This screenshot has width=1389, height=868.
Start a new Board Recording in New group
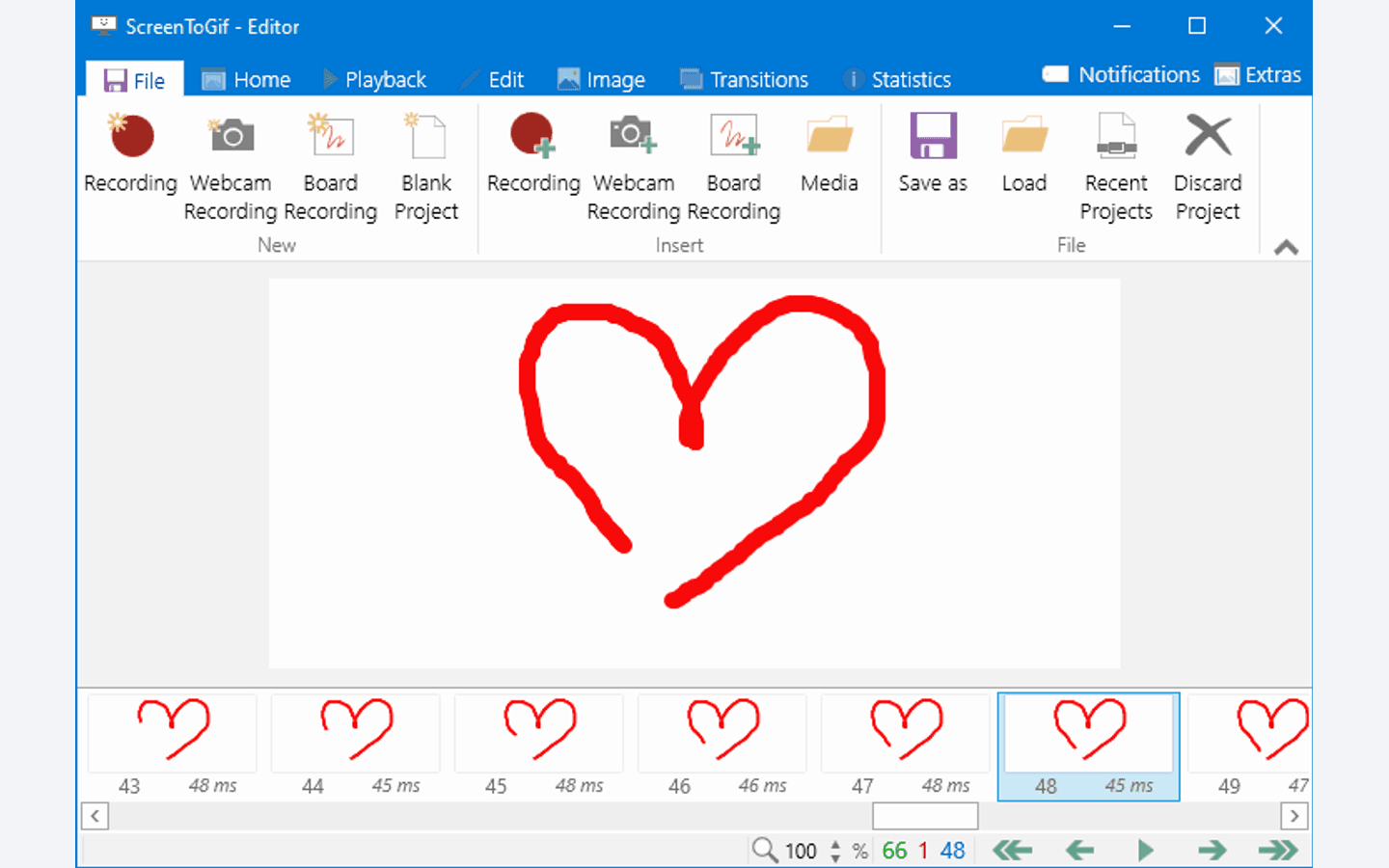331,167
